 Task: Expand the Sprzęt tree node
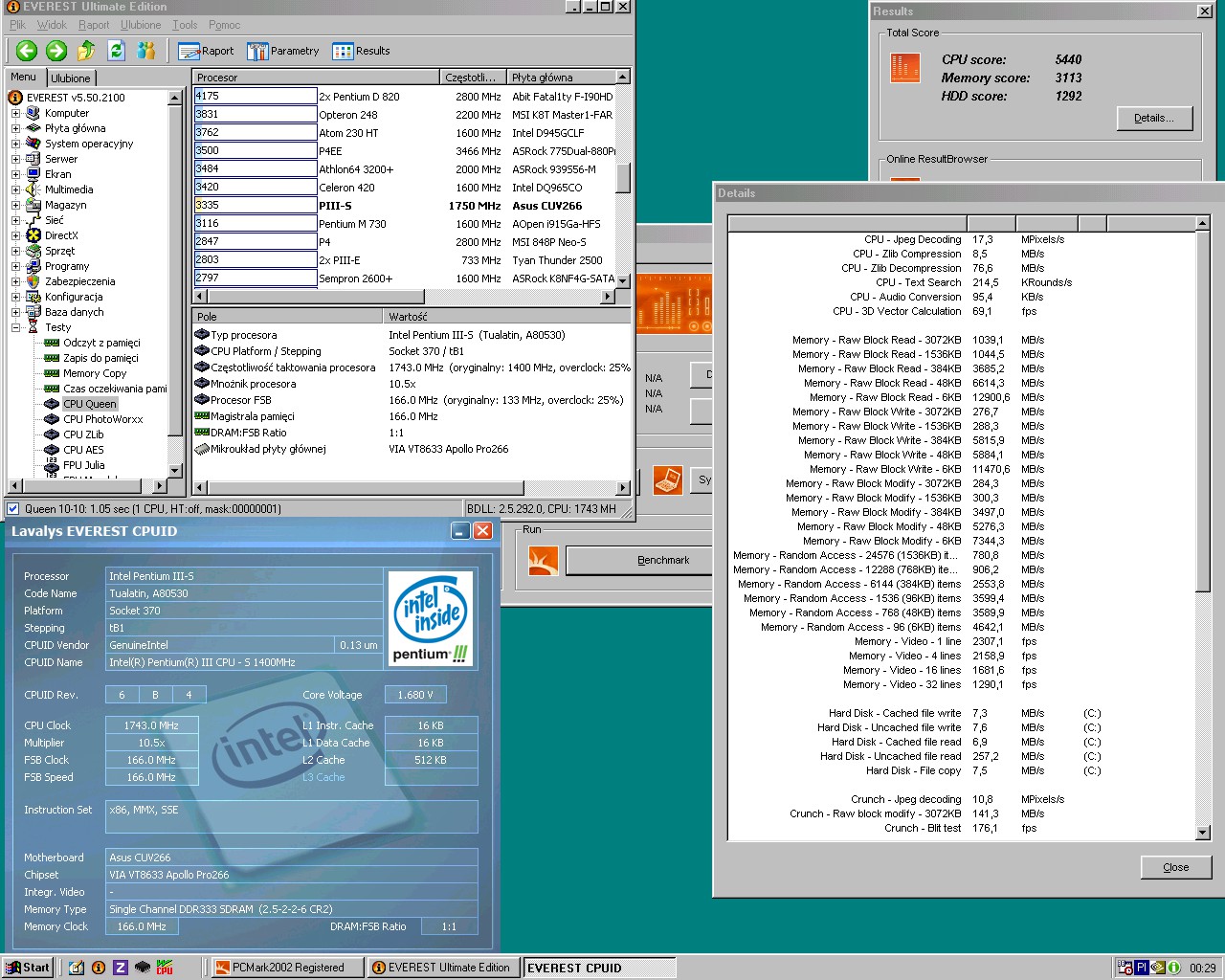(x=15, y=251)
